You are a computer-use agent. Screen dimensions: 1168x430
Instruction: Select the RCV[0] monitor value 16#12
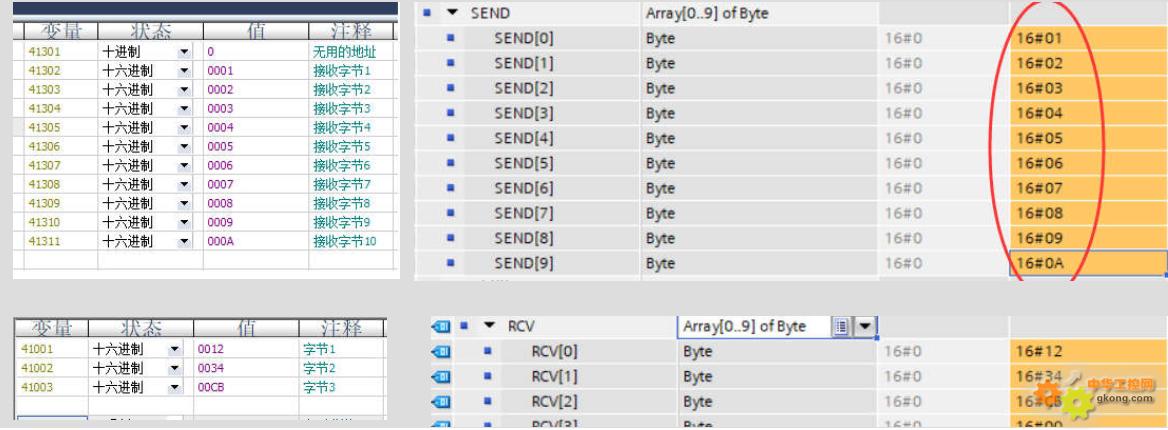pos(1088,352)
